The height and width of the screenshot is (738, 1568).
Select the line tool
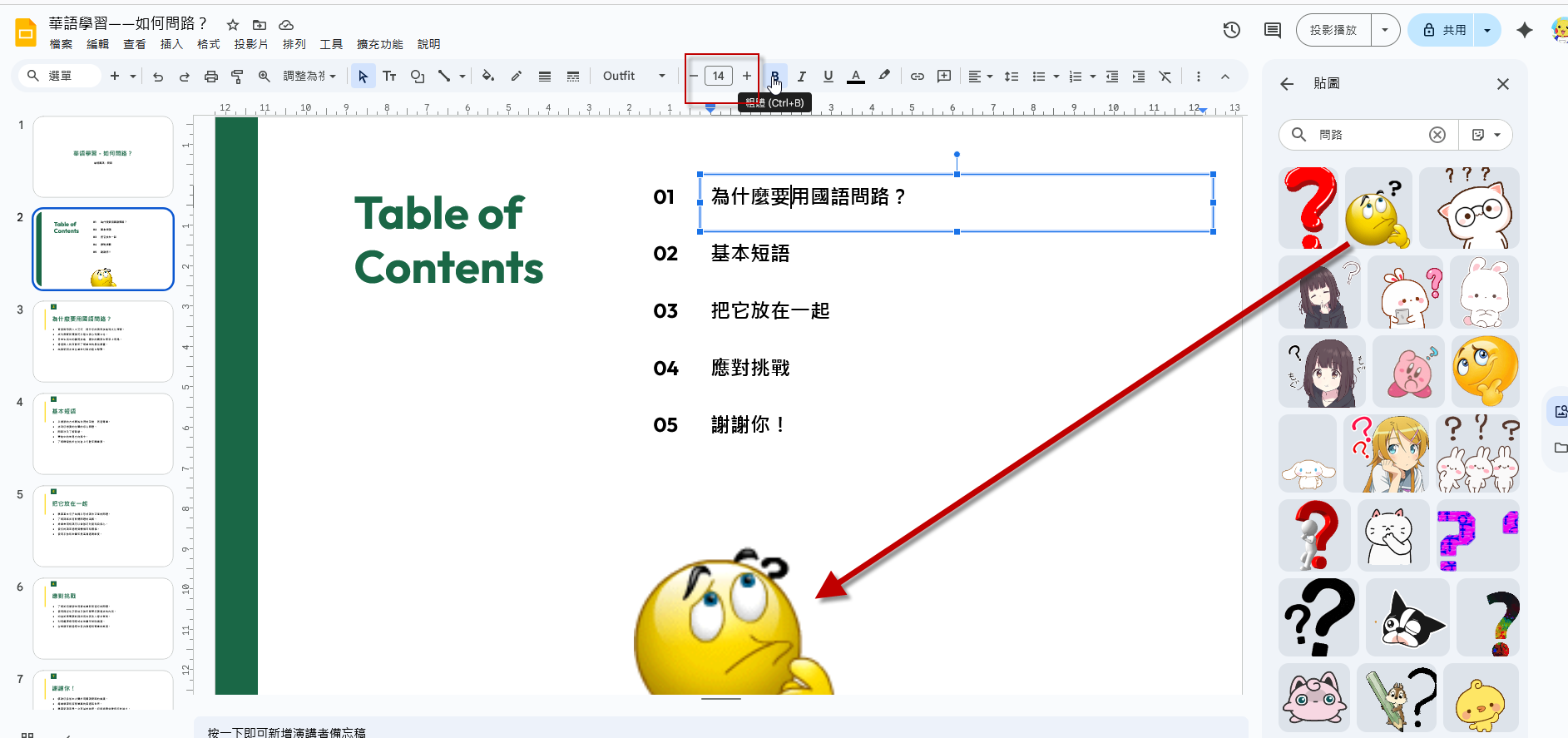coord(444,77)
